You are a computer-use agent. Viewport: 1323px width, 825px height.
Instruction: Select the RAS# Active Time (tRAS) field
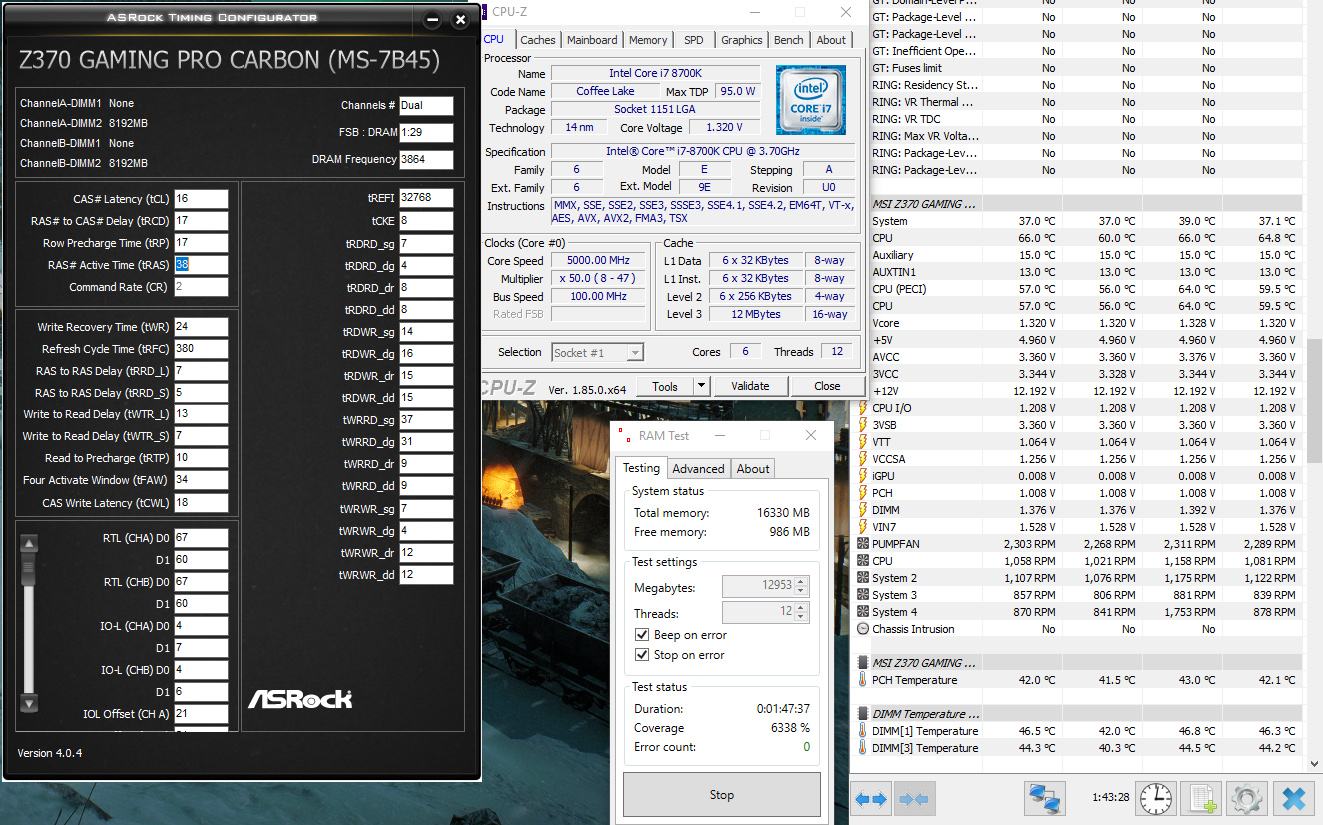(201, 265)
